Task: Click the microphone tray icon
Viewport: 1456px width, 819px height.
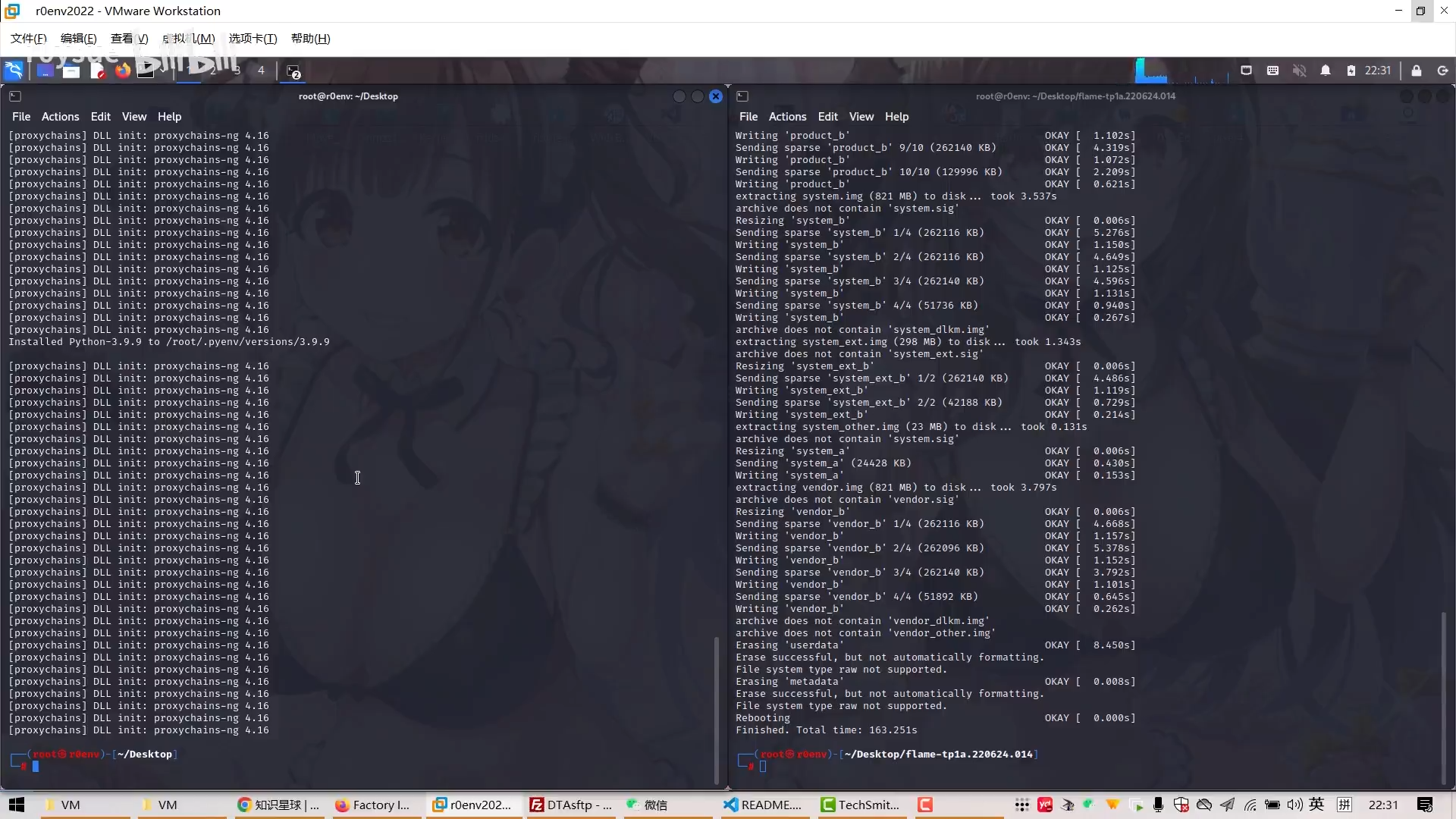Action: pyautogui.click(x=1158, y=805)
